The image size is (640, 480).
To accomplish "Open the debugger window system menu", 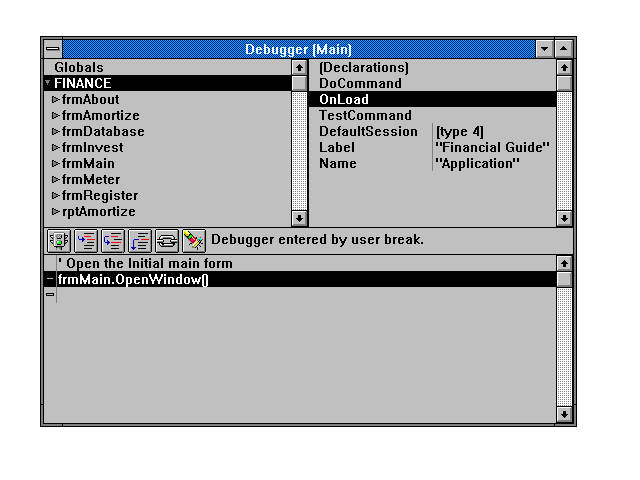I will click(52, 48).
